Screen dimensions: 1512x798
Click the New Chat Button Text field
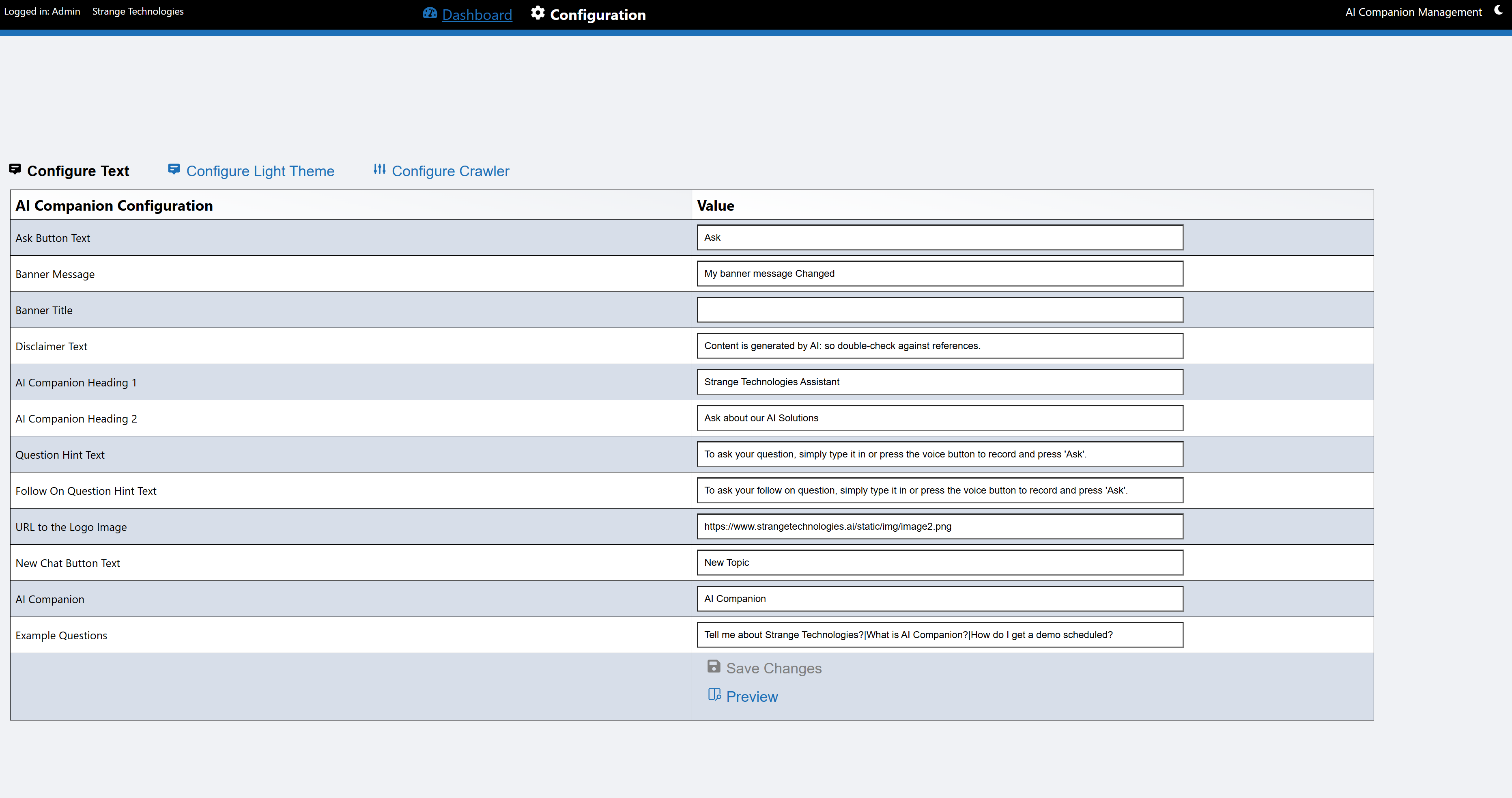(x=939, y=563)
